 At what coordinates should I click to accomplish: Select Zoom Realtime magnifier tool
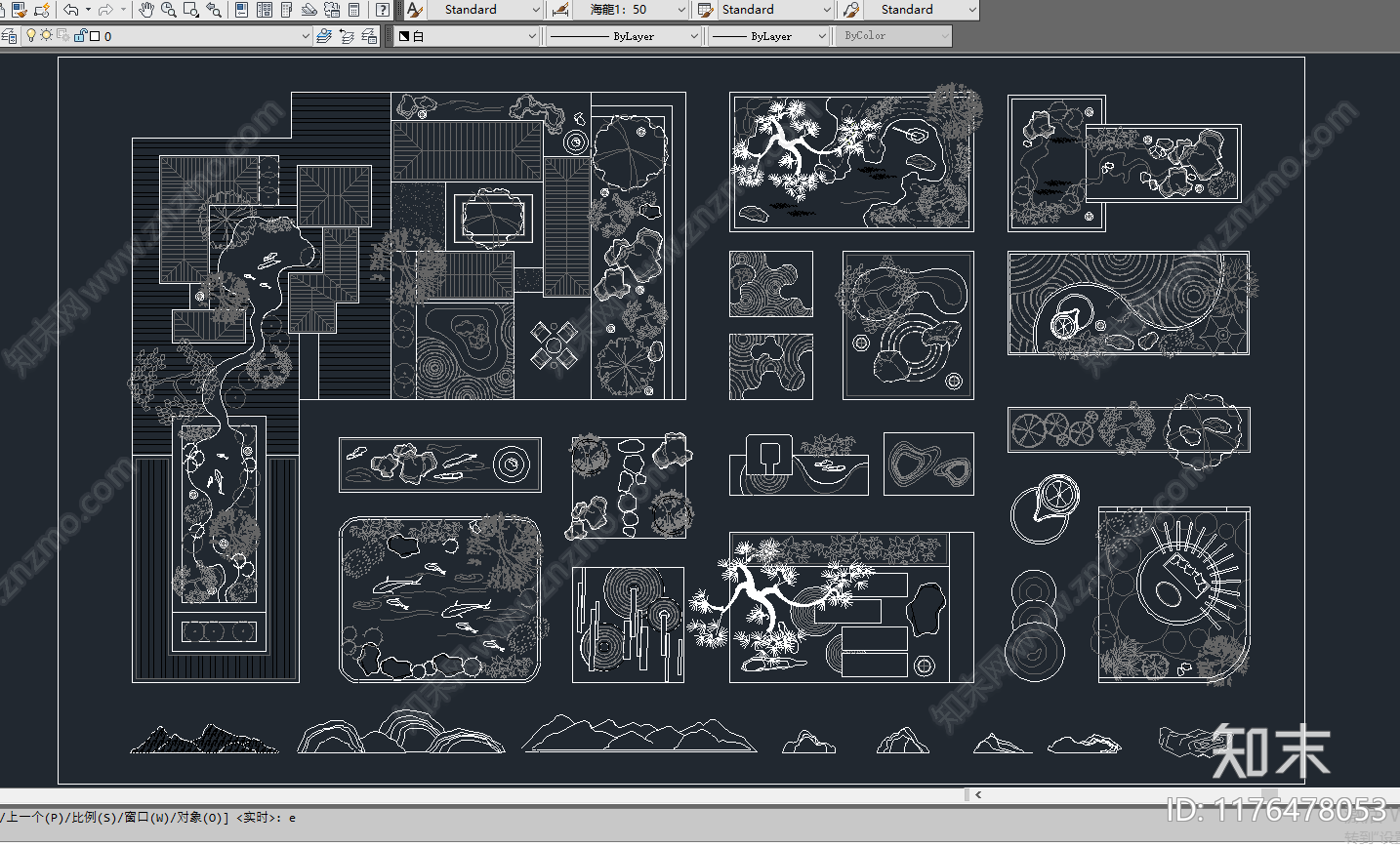(169, 10)
